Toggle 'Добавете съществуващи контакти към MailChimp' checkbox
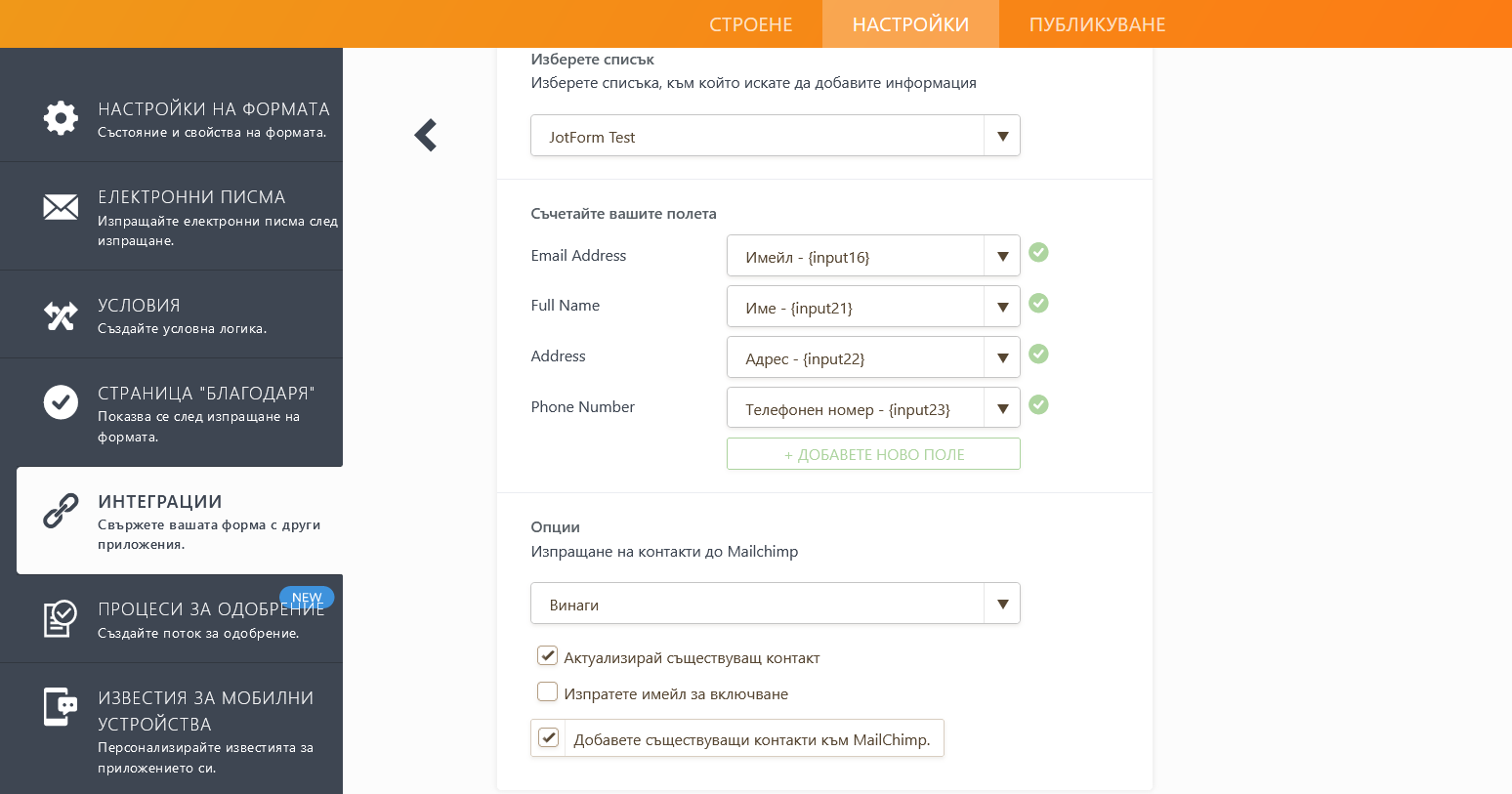 tap(549, 738)
